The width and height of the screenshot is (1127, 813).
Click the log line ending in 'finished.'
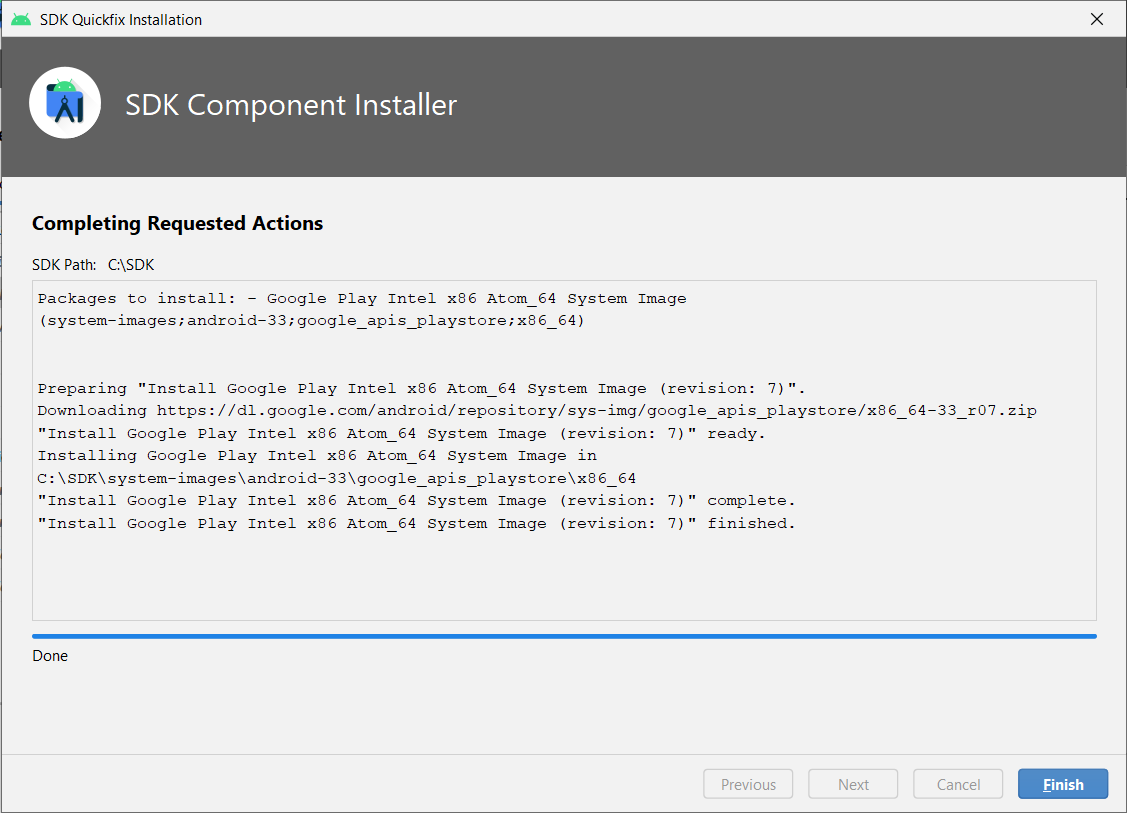pos(416,523)
